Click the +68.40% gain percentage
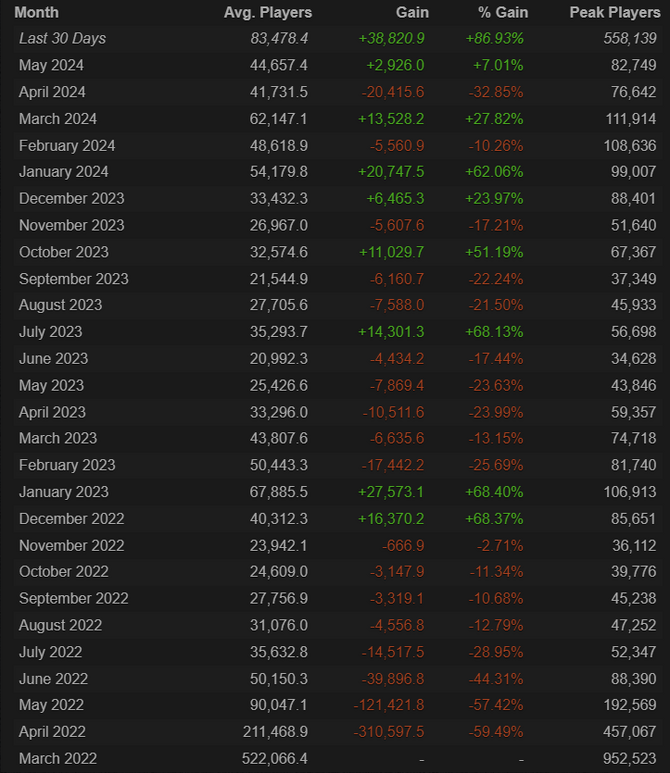Image resolution: width=670 pixels, height=773 pixels. [497, 492]
